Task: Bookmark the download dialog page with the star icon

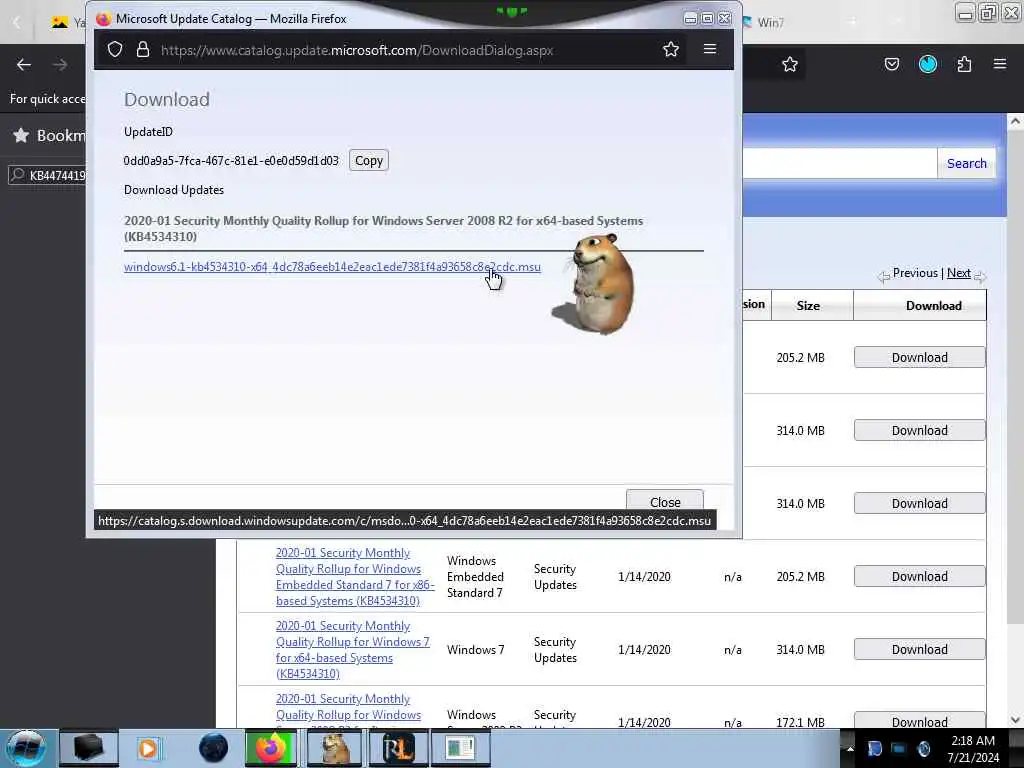Action: pyautogui.click(x=671, y=50)
